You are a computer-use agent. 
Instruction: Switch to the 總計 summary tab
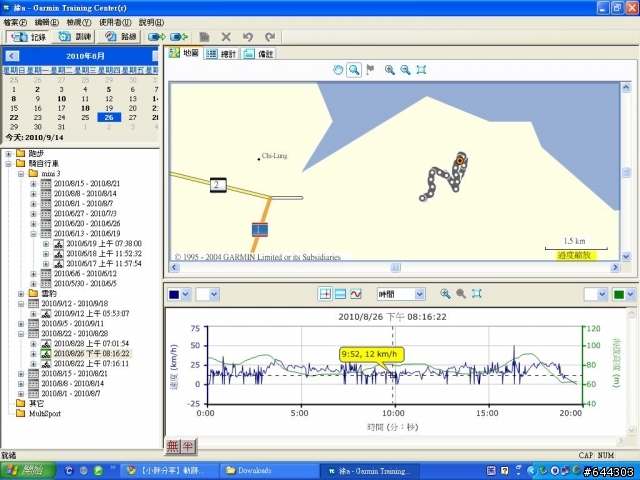point(221,53)
